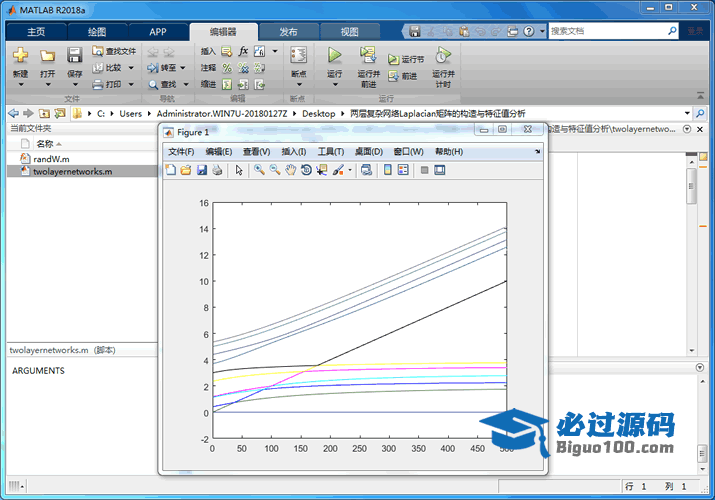
Task: Select randW.m in the file list
Action: click(x=51, y=158)
